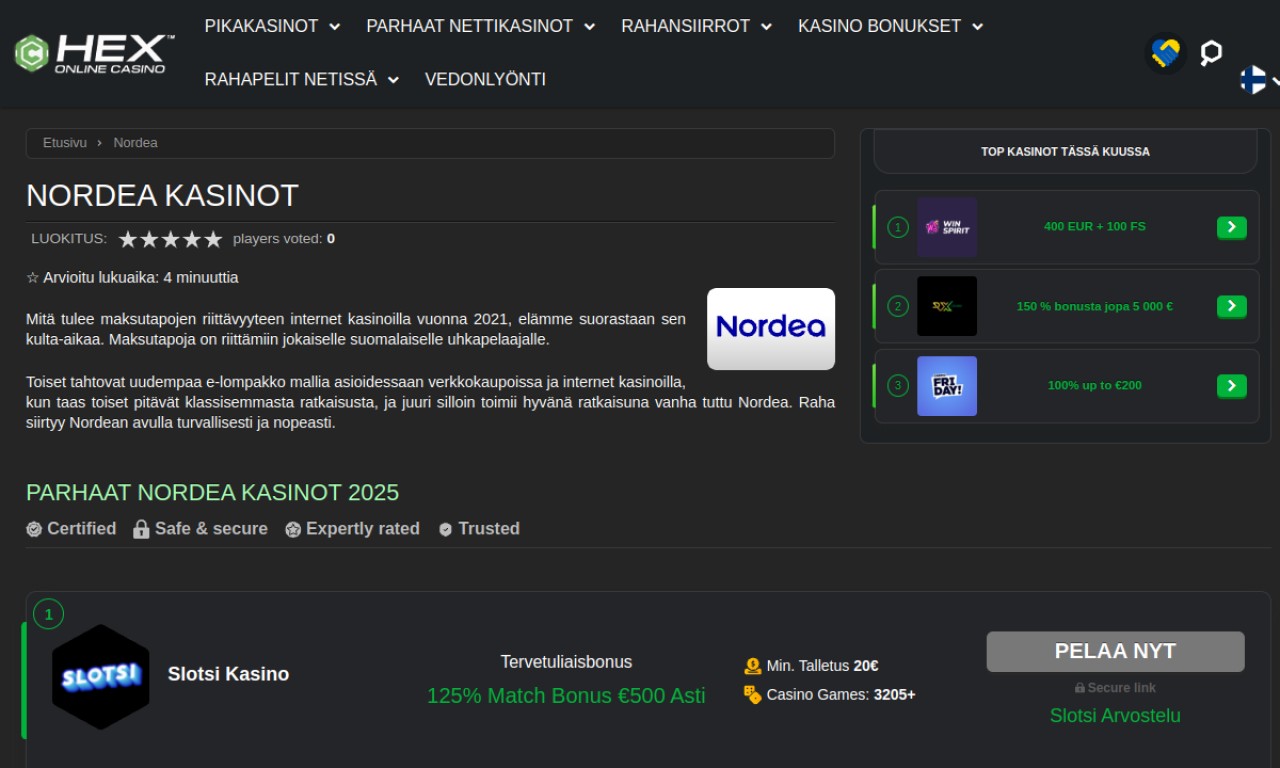Open the HEX Online Casino logo

point(94,53)
